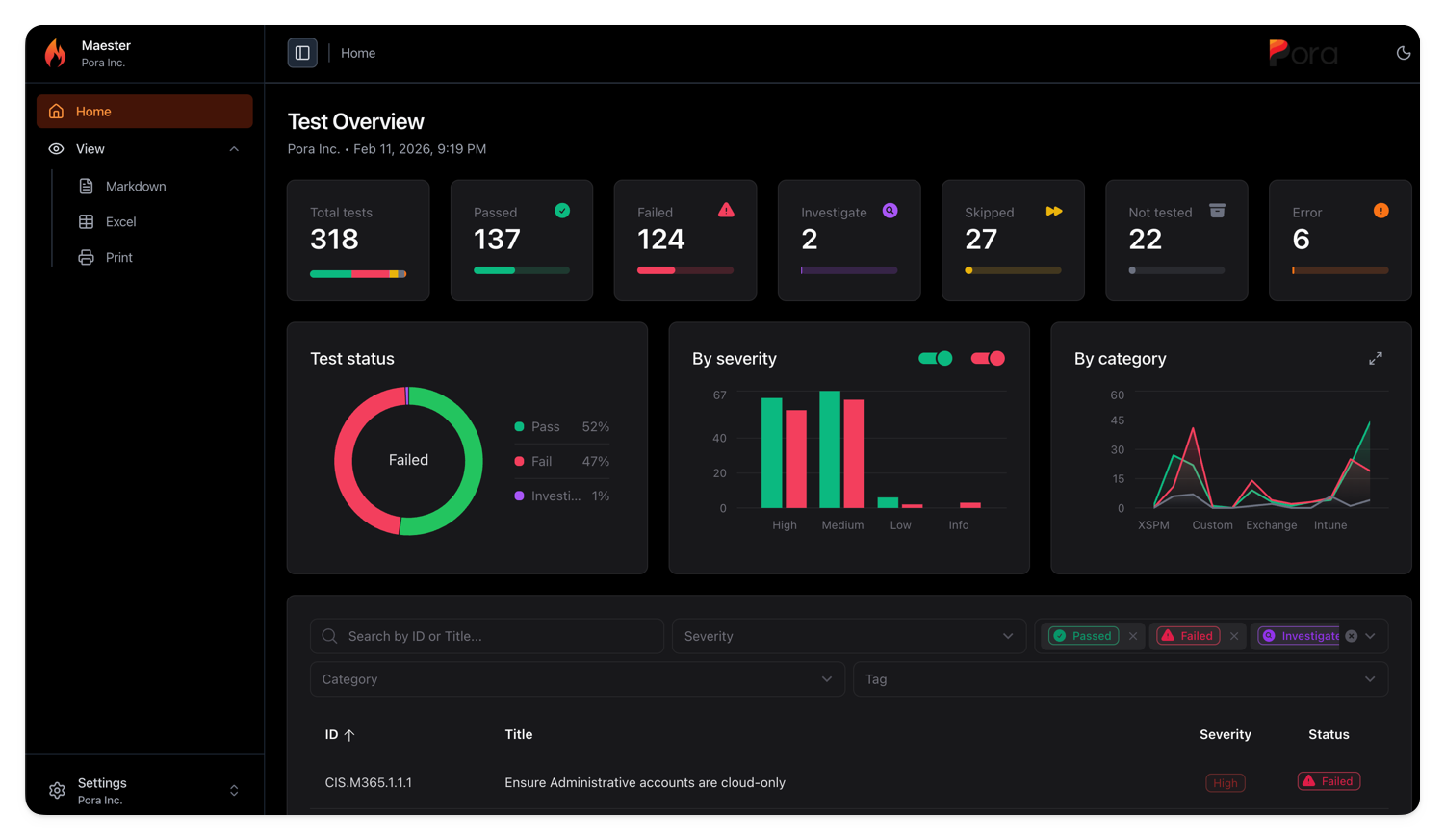The image size is (1445, 840).
Task: Switch theme with the moon icon
Action: [1404, 53]
